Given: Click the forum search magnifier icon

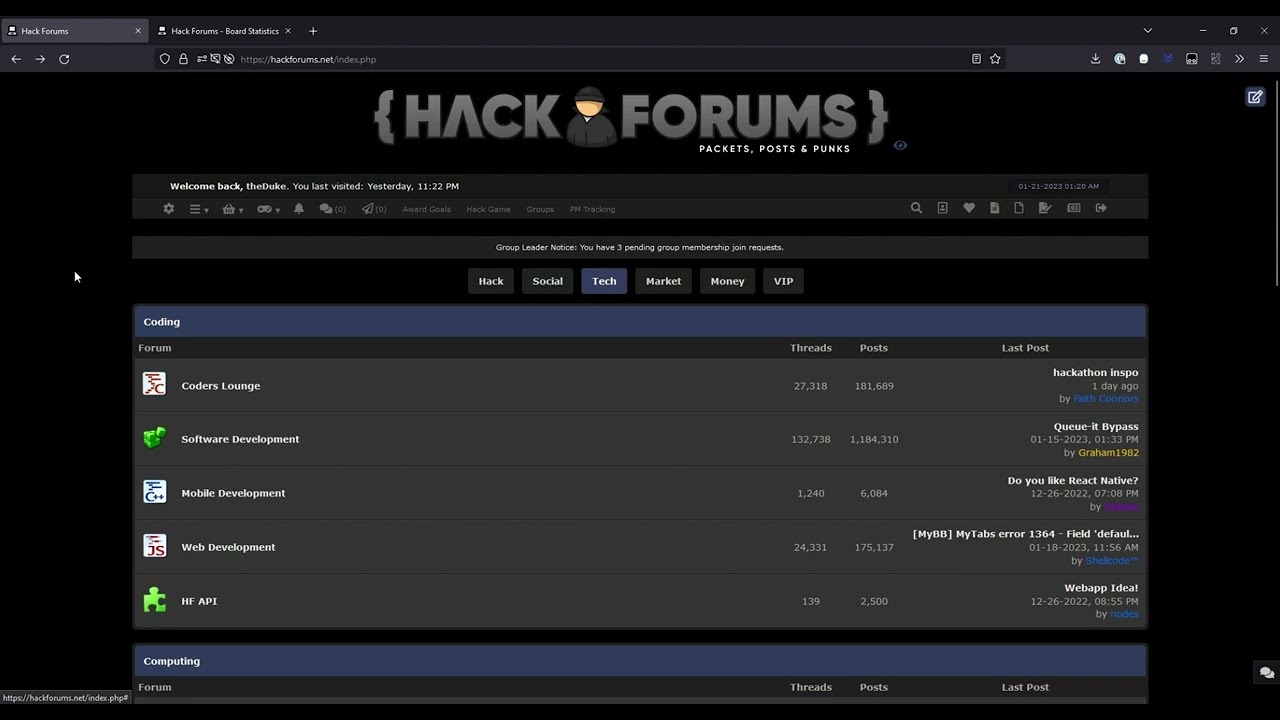Looking at the screenshot, I should coord(916,208).
